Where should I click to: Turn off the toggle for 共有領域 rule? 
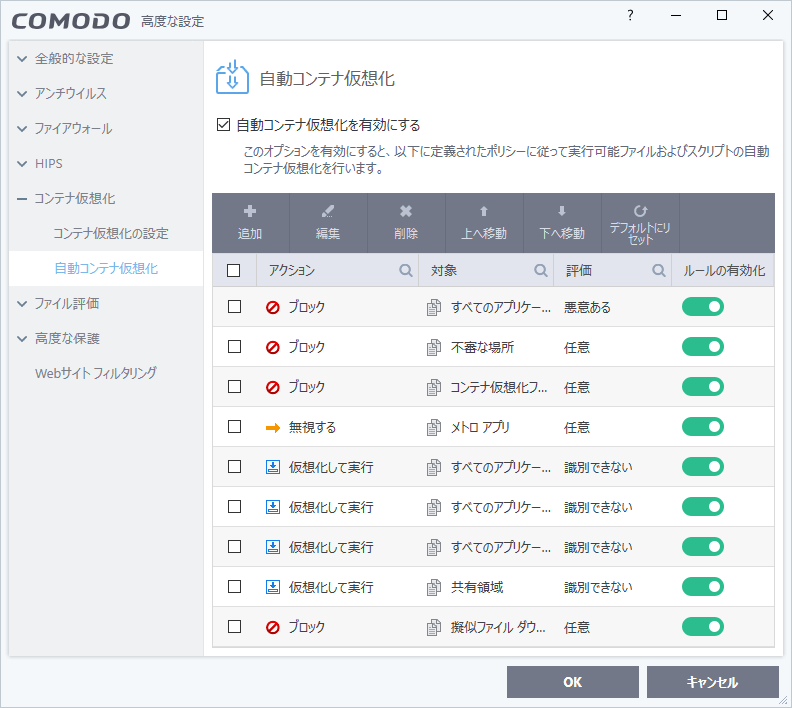click(702, 587)
